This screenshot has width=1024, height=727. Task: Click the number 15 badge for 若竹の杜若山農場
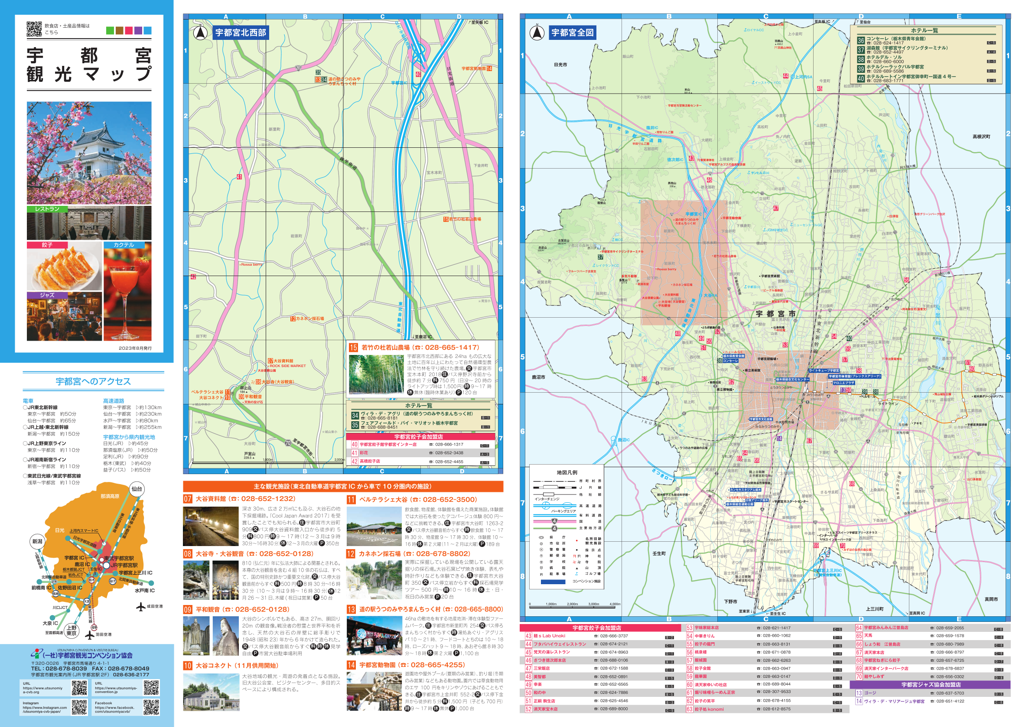[x=353, y=347]
